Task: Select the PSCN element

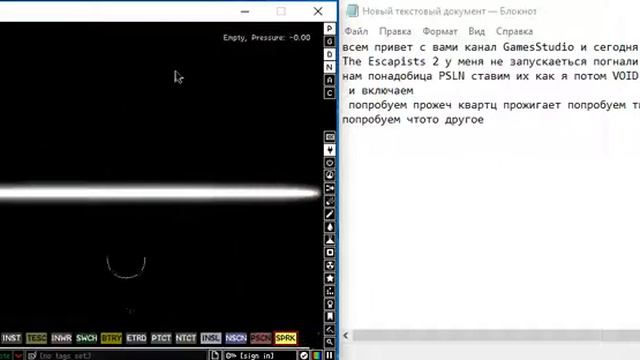Action: pos(261,338)
